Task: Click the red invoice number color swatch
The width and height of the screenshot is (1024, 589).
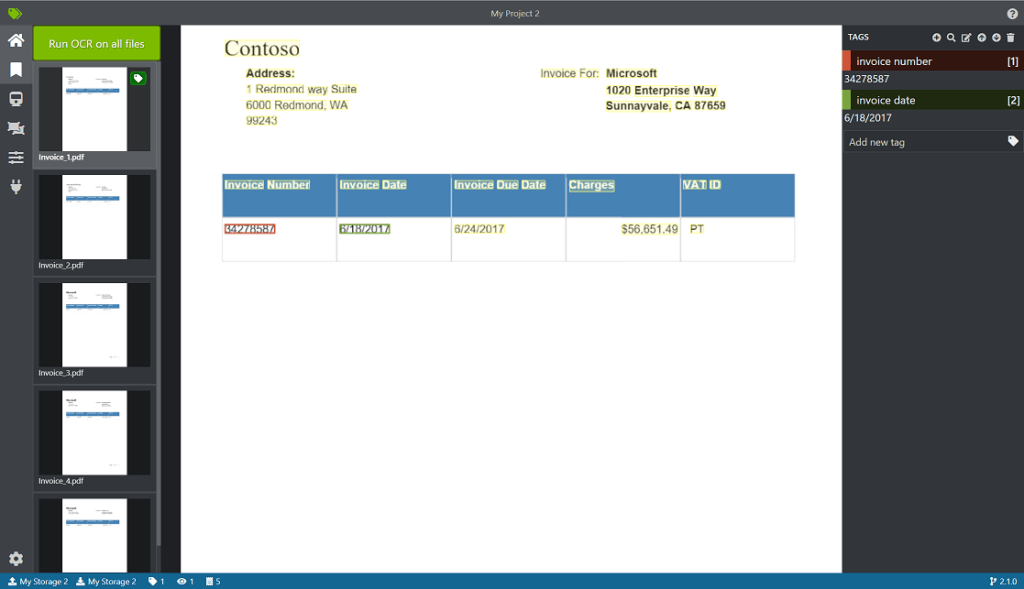Action: 846,61
